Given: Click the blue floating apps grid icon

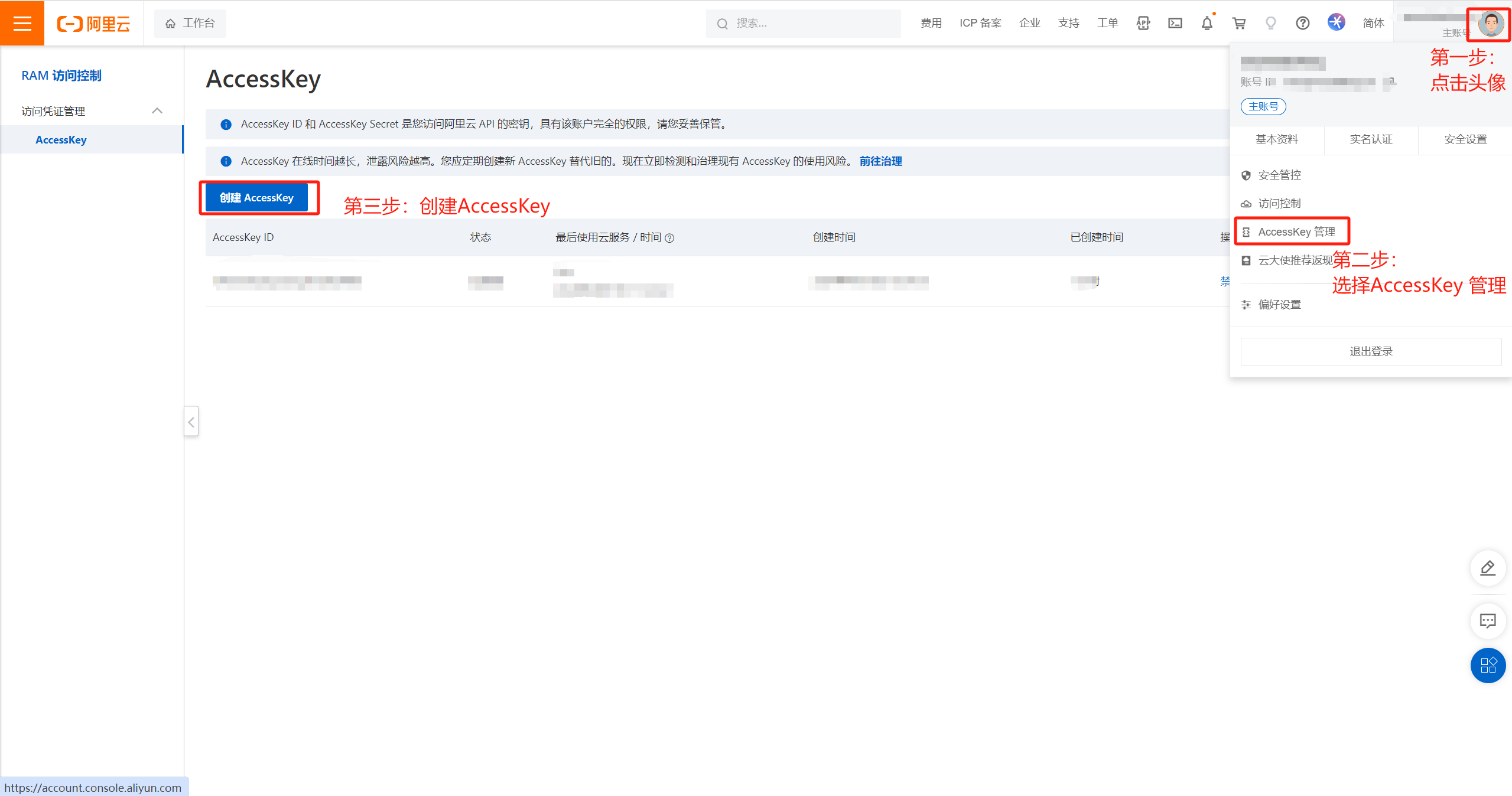Looking at the screenshot, I should [x=1488, y=665].
